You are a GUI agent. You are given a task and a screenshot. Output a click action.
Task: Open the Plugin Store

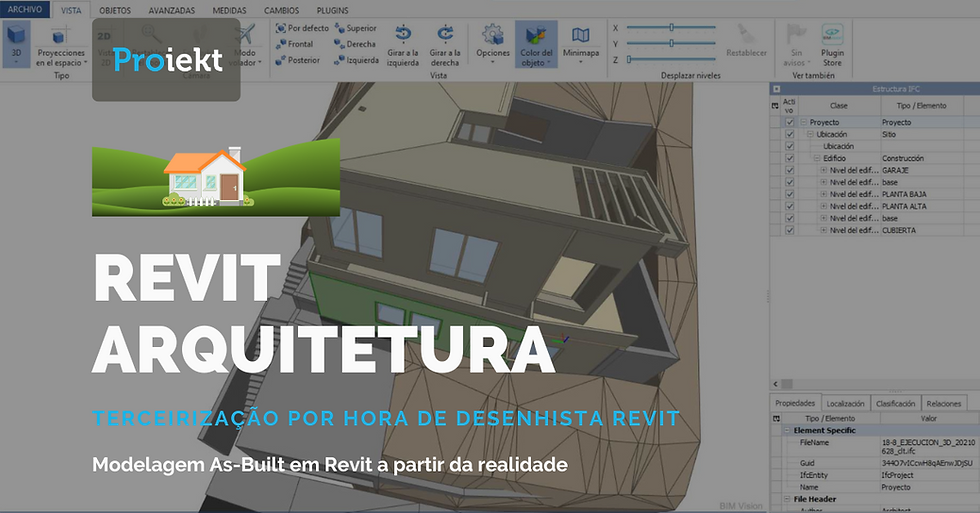click(832, 45)
